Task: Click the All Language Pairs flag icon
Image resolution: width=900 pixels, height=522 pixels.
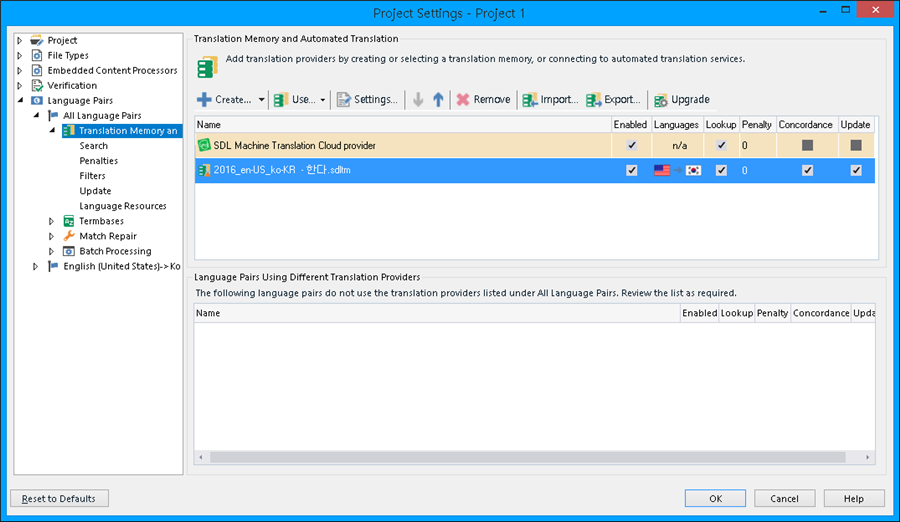Action: tap(53, 115)
